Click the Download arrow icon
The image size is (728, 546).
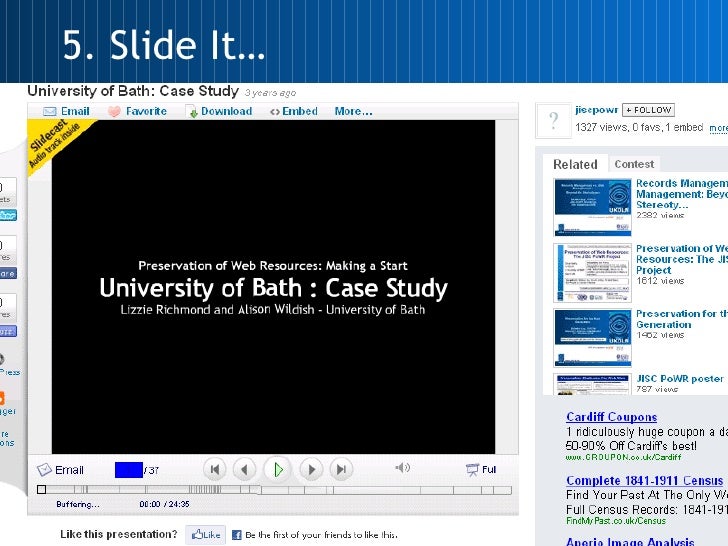(x=193, y=112)
